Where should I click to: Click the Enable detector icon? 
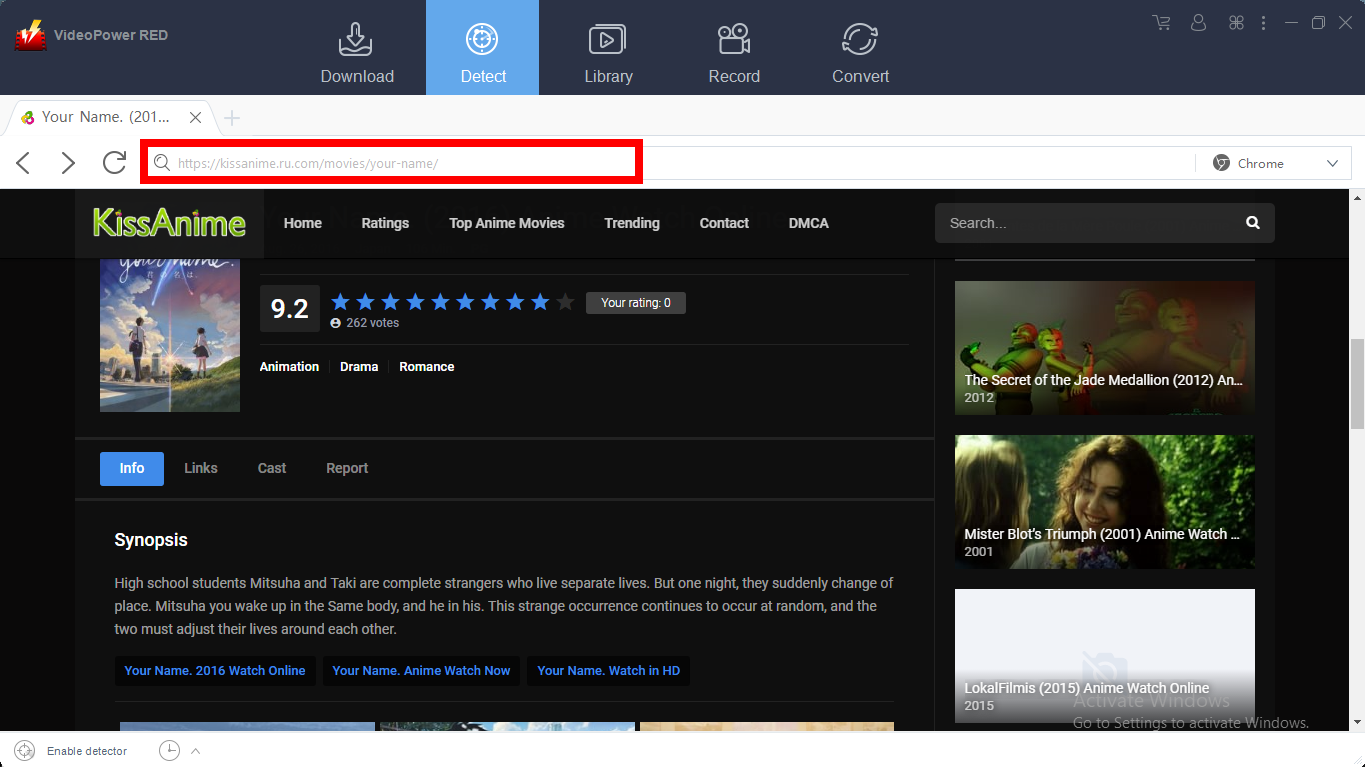click(x=25, y=751)
